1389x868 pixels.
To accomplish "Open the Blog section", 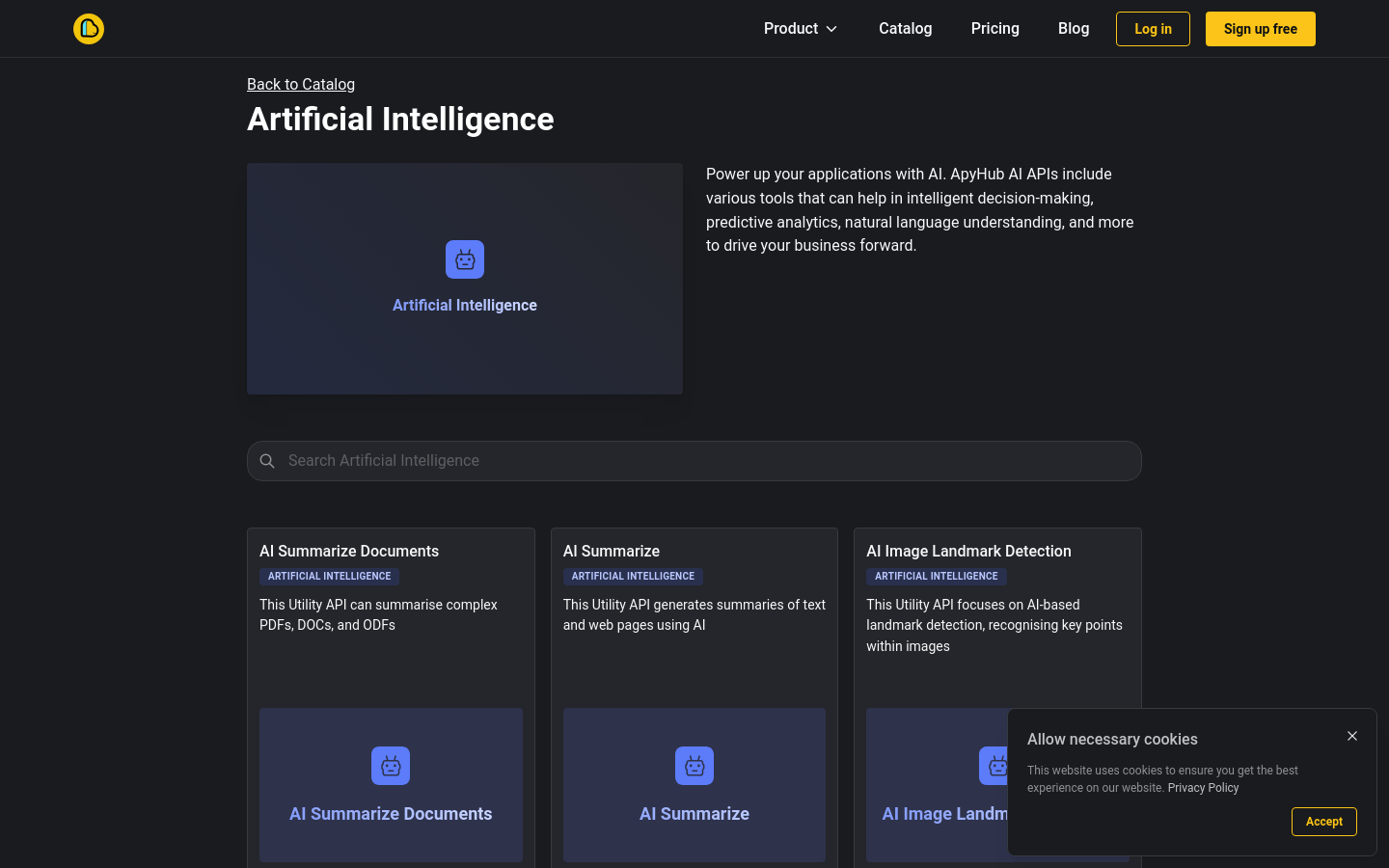I will click(x=1074, y=28).
